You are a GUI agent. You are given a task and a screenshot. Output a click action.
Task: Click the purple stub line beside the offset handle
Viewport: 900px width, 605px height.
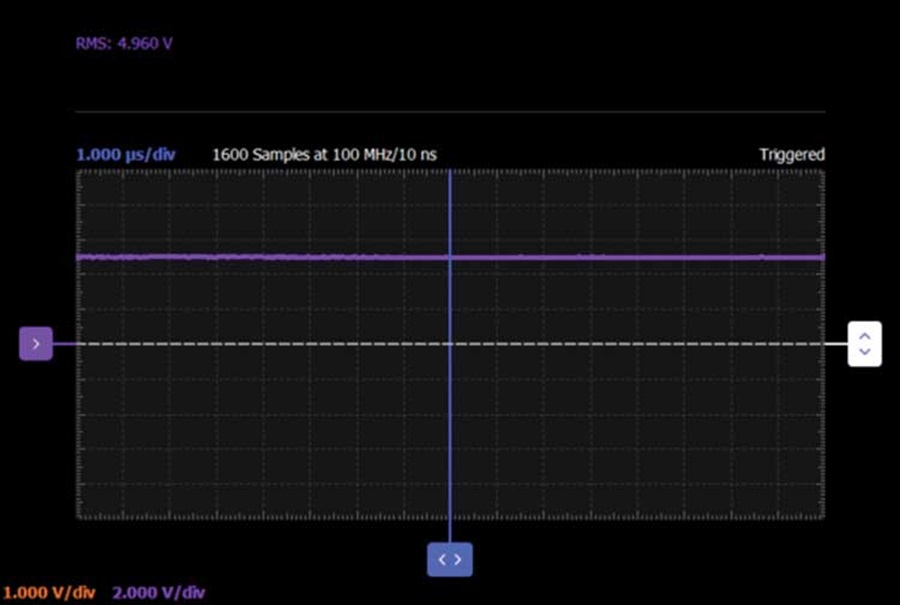[64, 344]
